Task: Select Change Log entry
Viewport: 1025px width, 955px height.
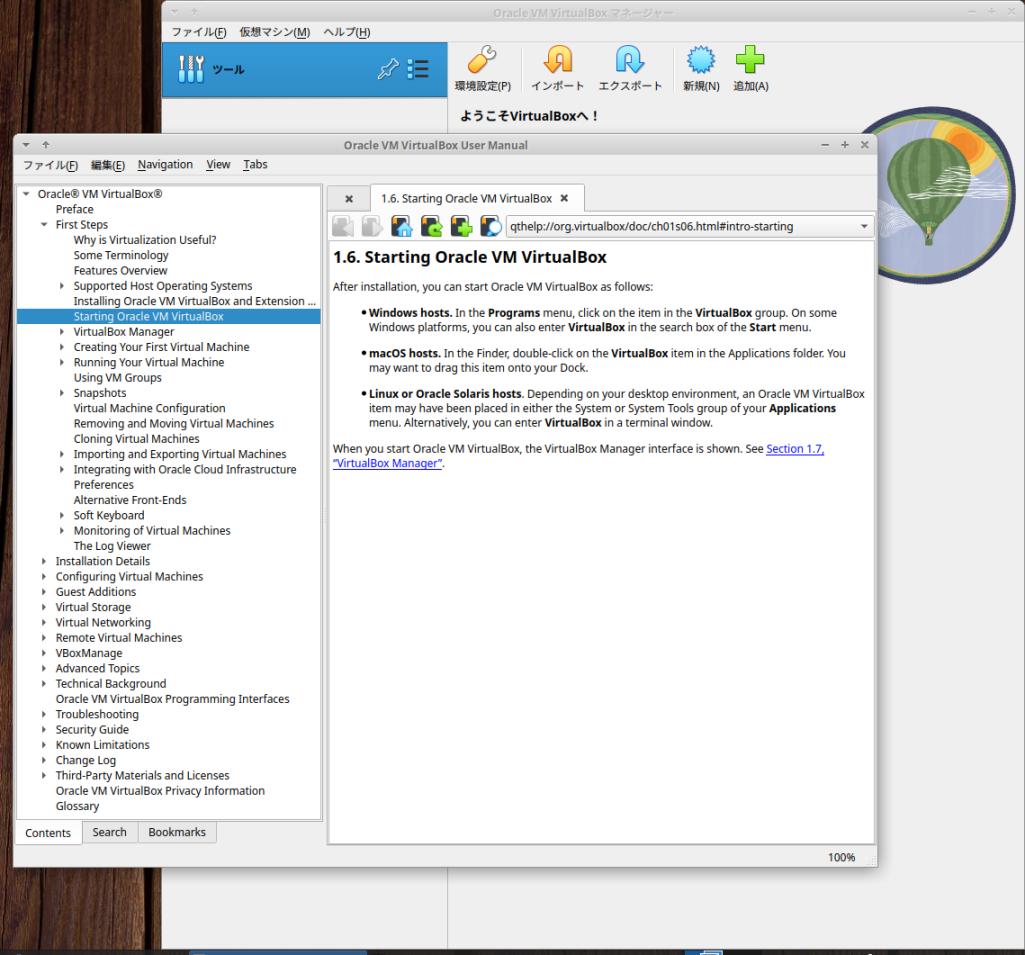Action: pos(86,760)
